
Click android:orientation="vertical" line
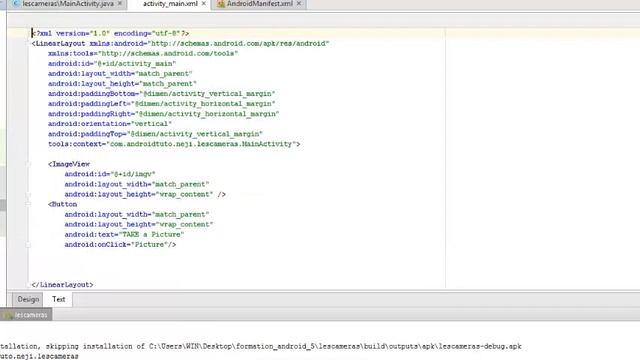(110, 124)
